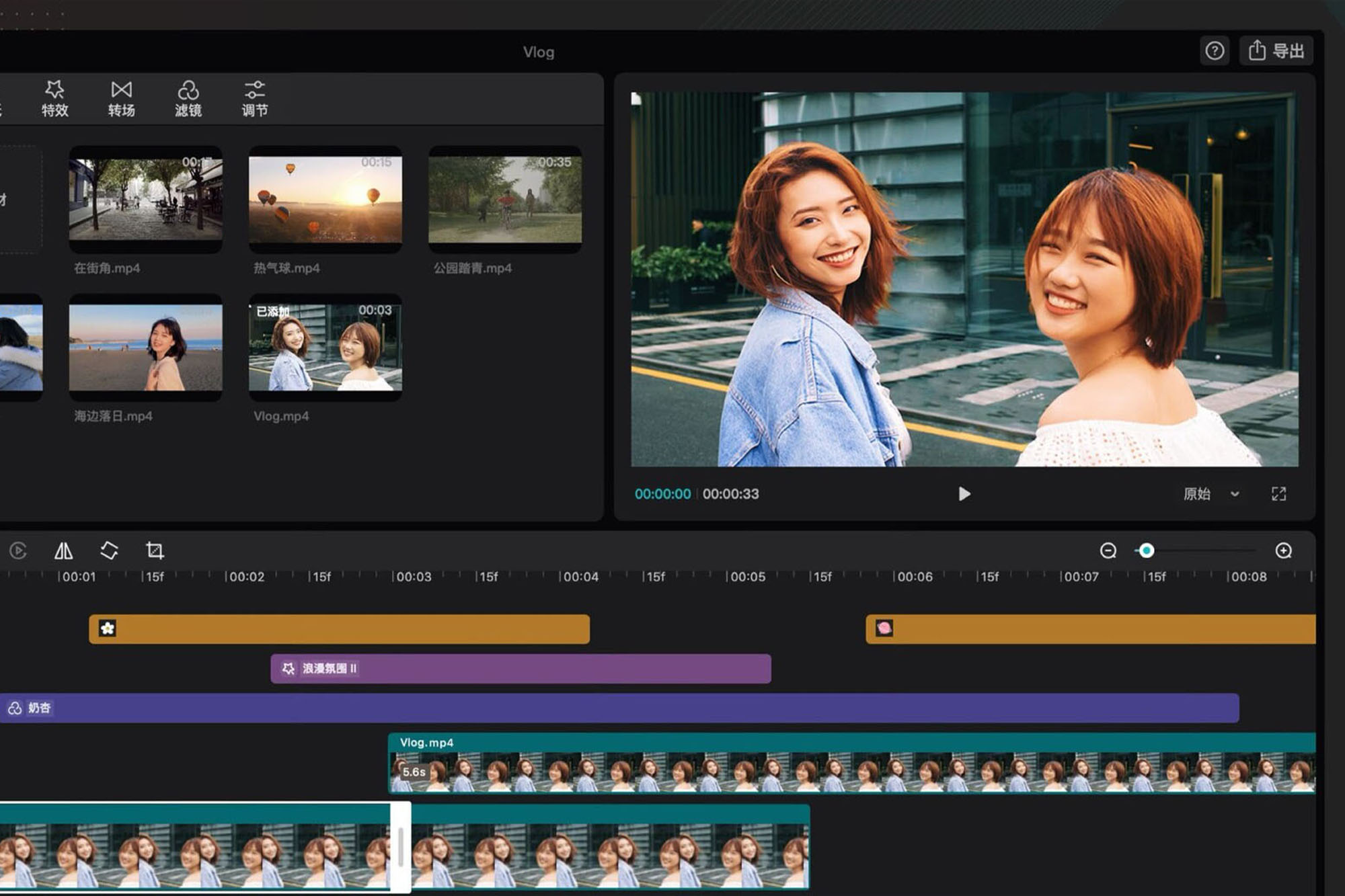Adjust the timeline zoom slider handle
Image resolution: width=1345 pixels, height=896 pixels.
(x=1147, y=551)
